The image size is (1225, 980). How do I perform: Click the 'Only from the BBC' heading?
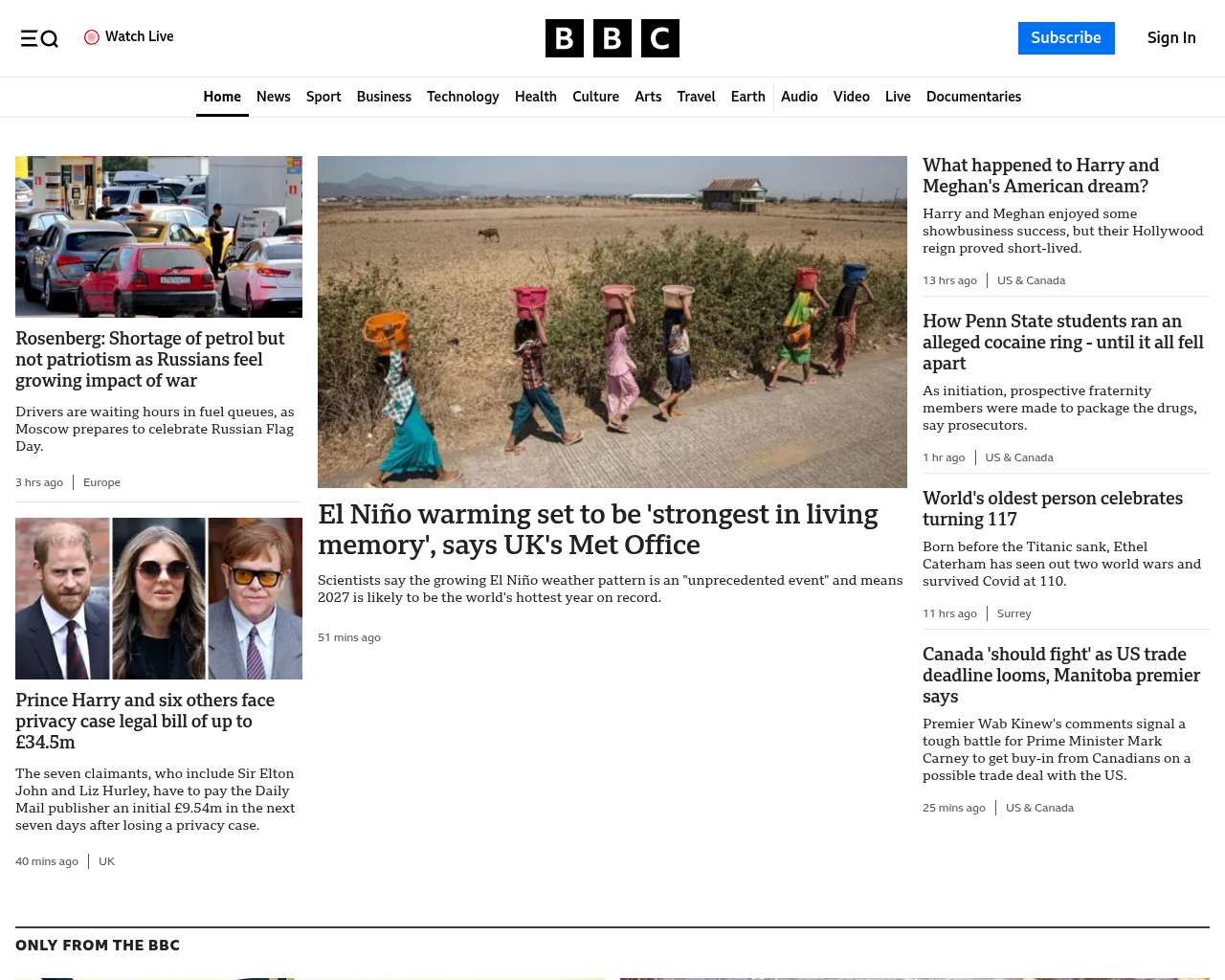[x=98, y=946]
